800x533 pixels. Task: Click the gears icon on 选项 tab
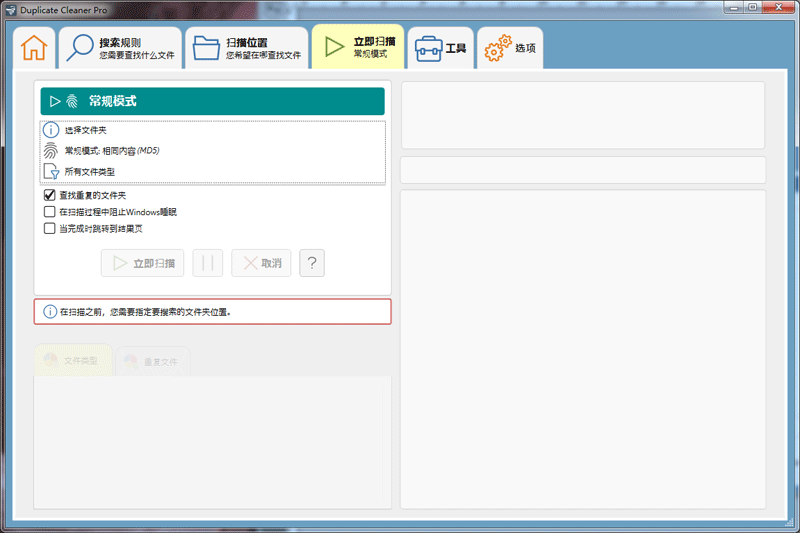(x=498, y=48)
